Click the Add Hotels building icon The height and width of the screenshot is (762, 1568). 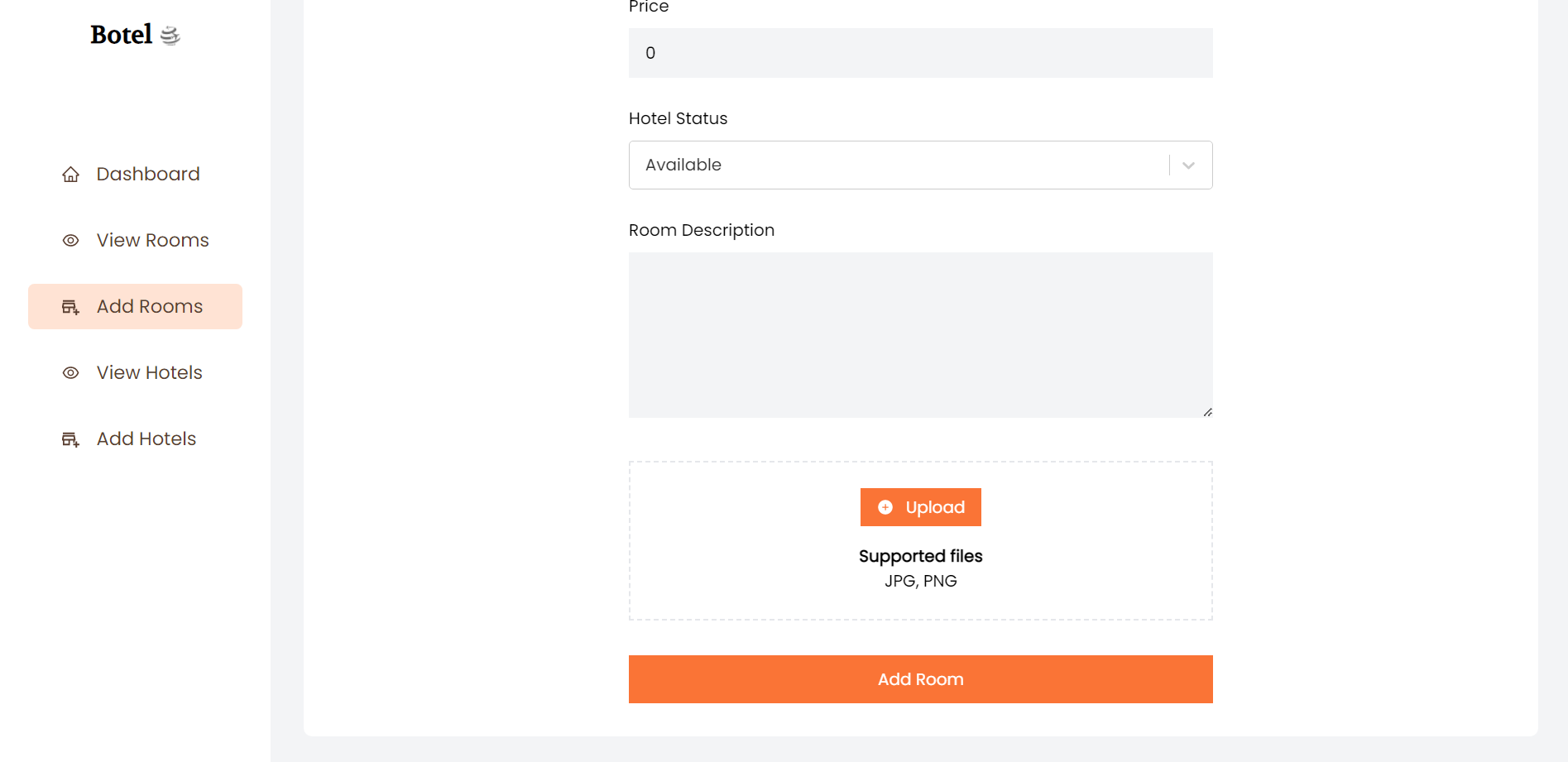[x=70, y=439]
